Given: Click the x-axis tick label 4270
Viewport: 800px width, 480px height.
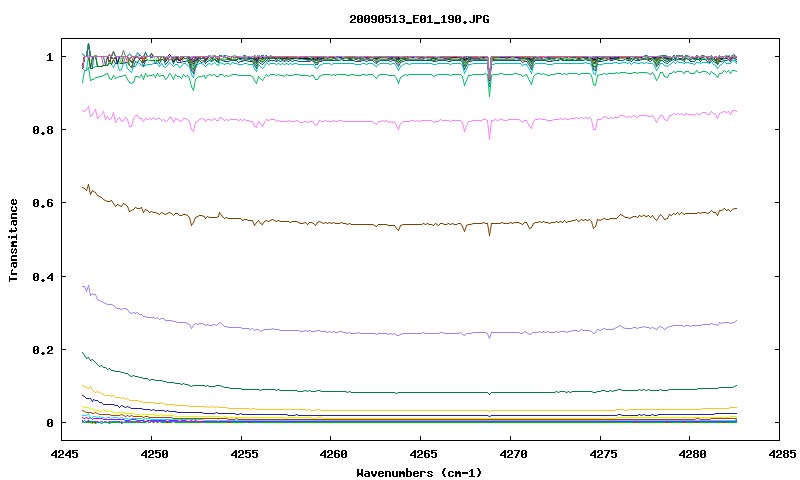Looking at the screenshot, I should tap(513, 454).
